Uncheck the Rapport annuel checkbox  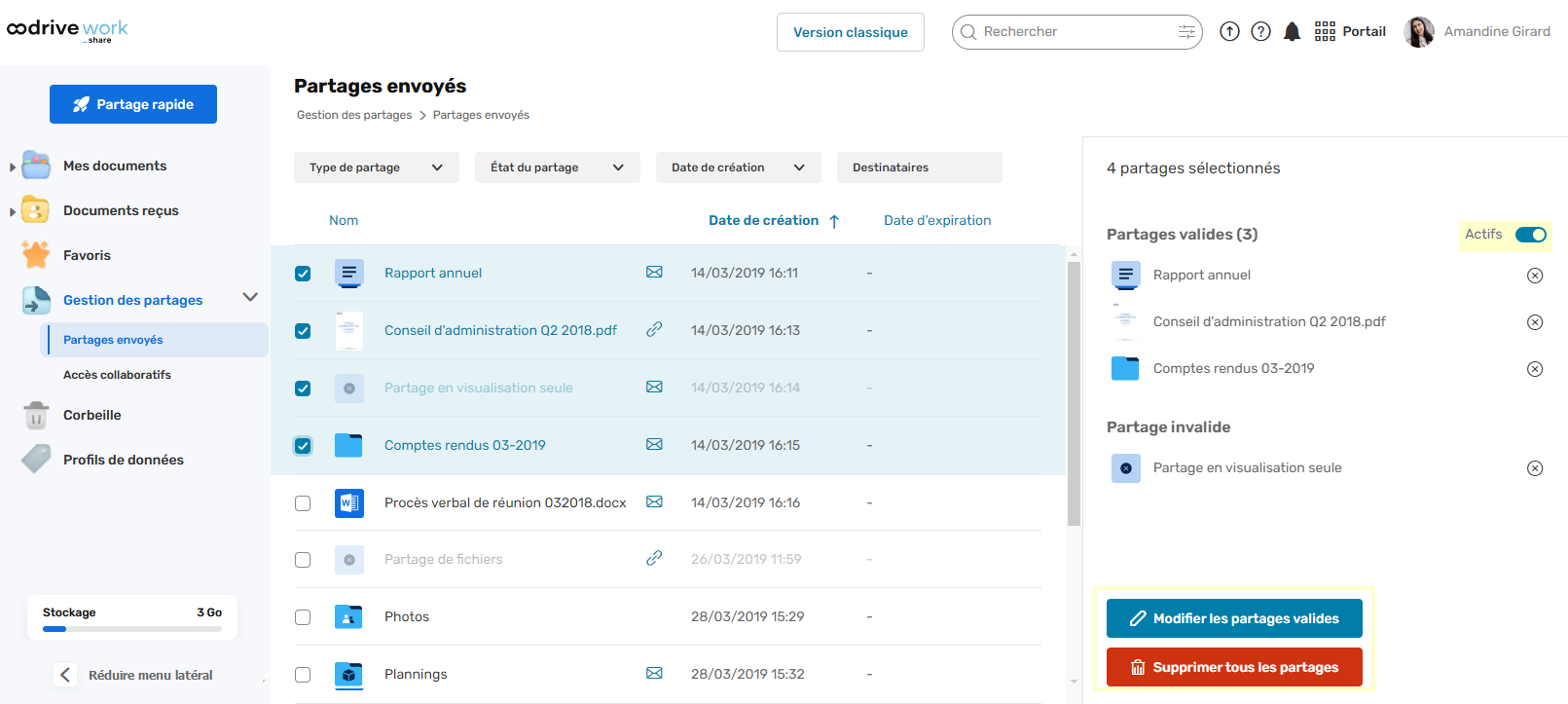303,274
